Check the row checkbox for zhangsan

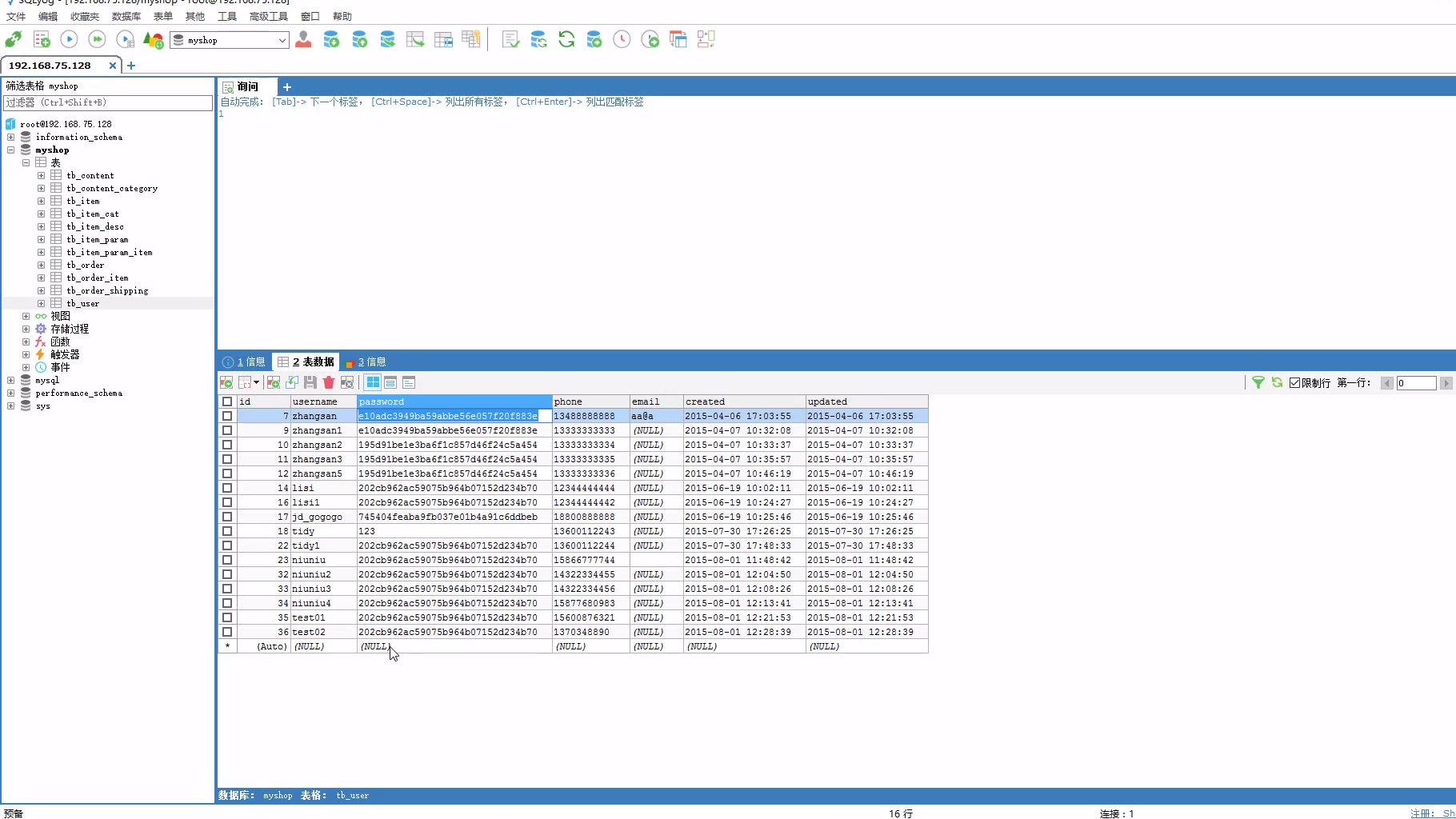[227, 416]
